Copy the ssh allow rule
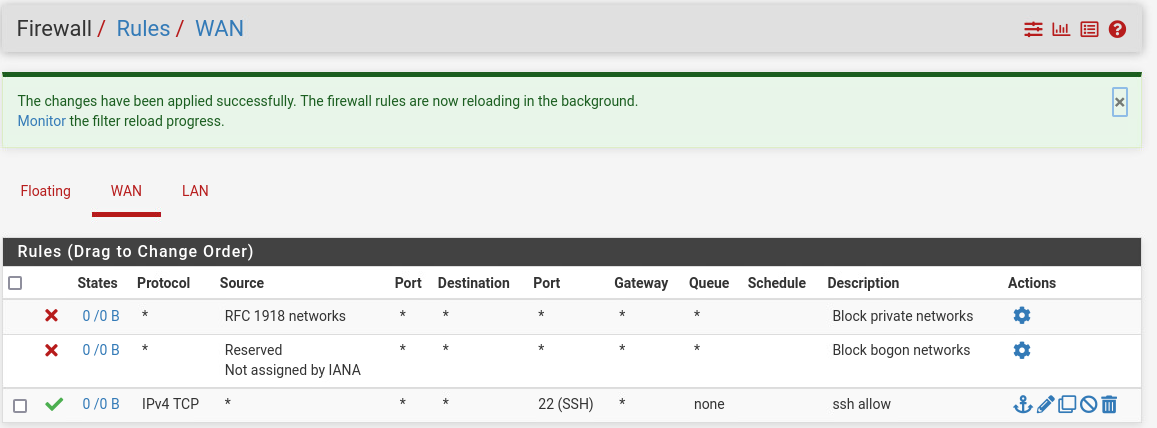The image size is (1157, 428). tap(1067, 404)
